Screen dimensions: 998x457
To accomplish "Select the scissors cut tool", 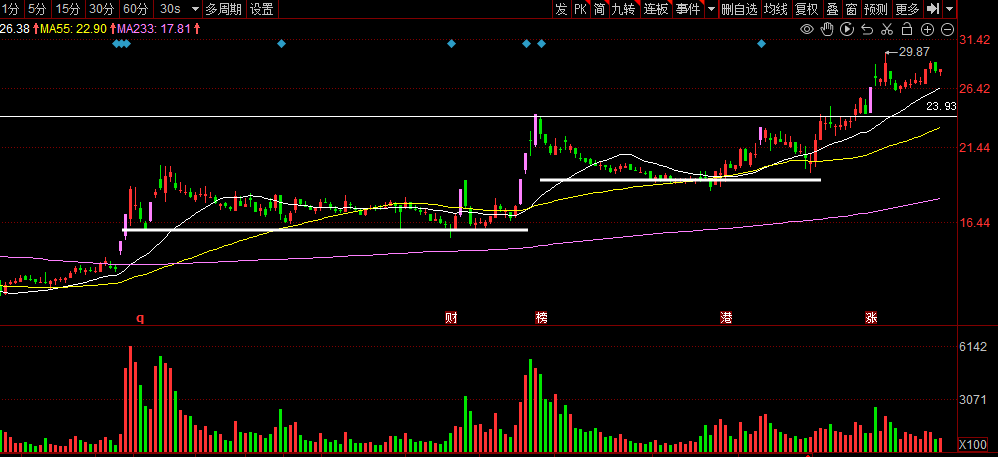I will (887, 29).
